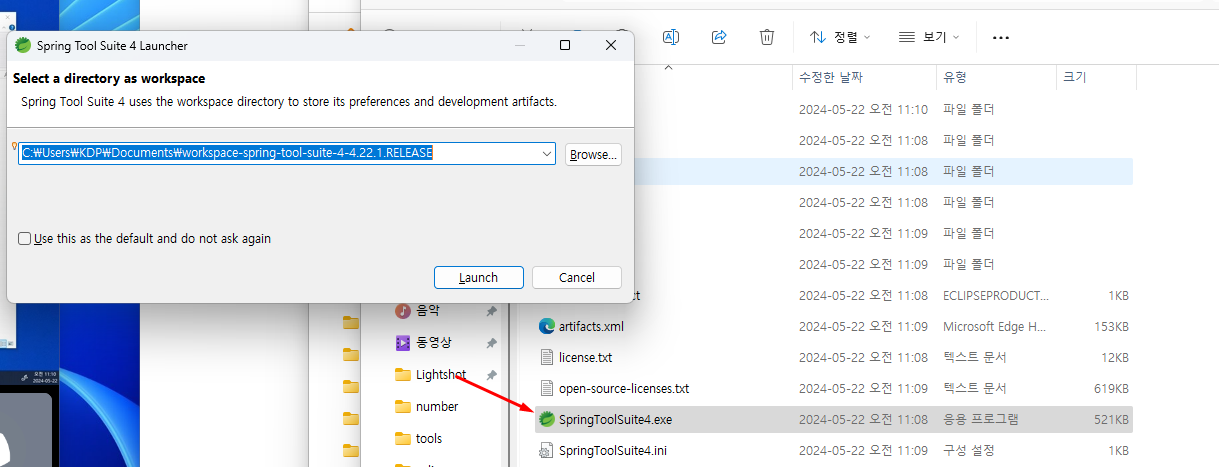This screenshot has width=1219, height=467.
Task: Click the 'Microsoft Edge H...' type cell
Action: point(996,326)
